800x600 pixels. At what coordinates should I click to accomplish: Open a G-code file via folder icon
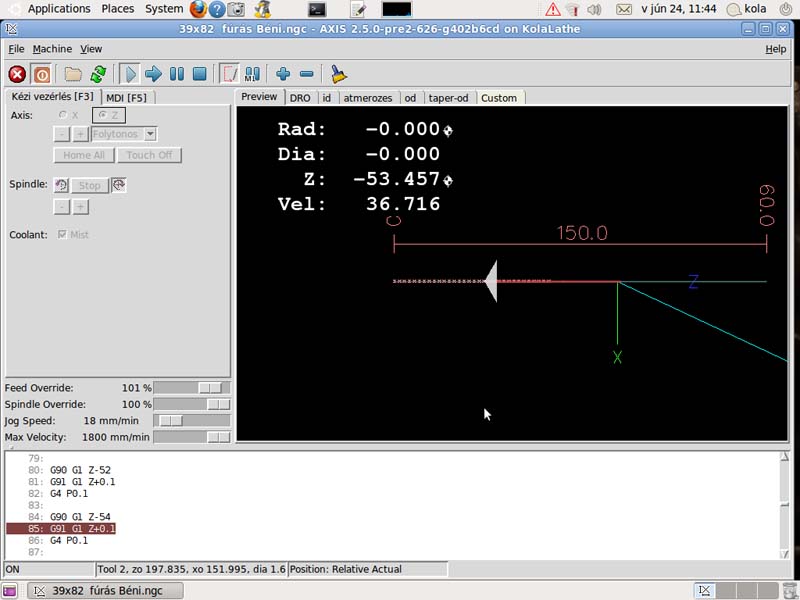[73, 74]
